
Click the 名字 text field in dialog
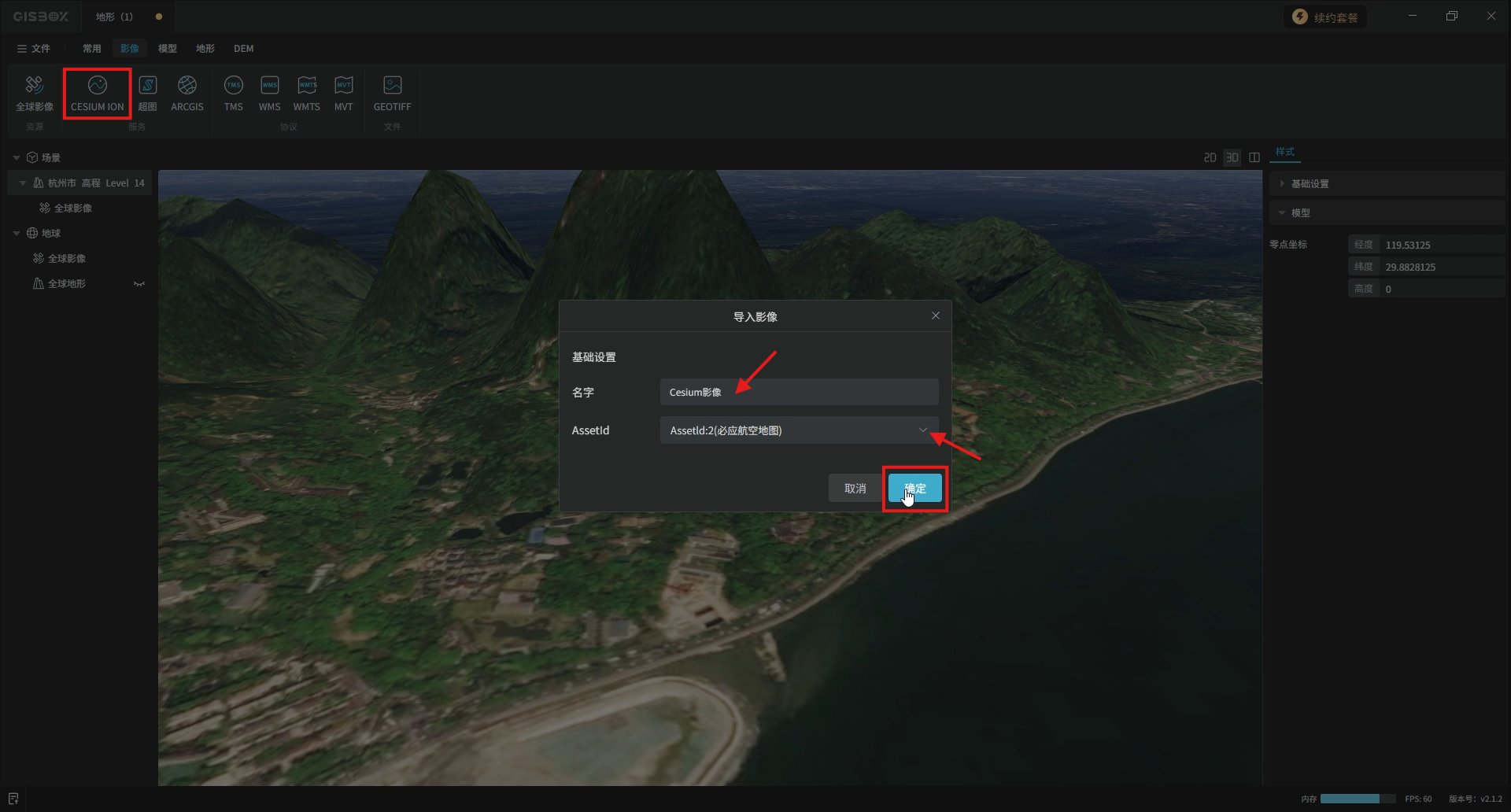click(x=799, y=392)
